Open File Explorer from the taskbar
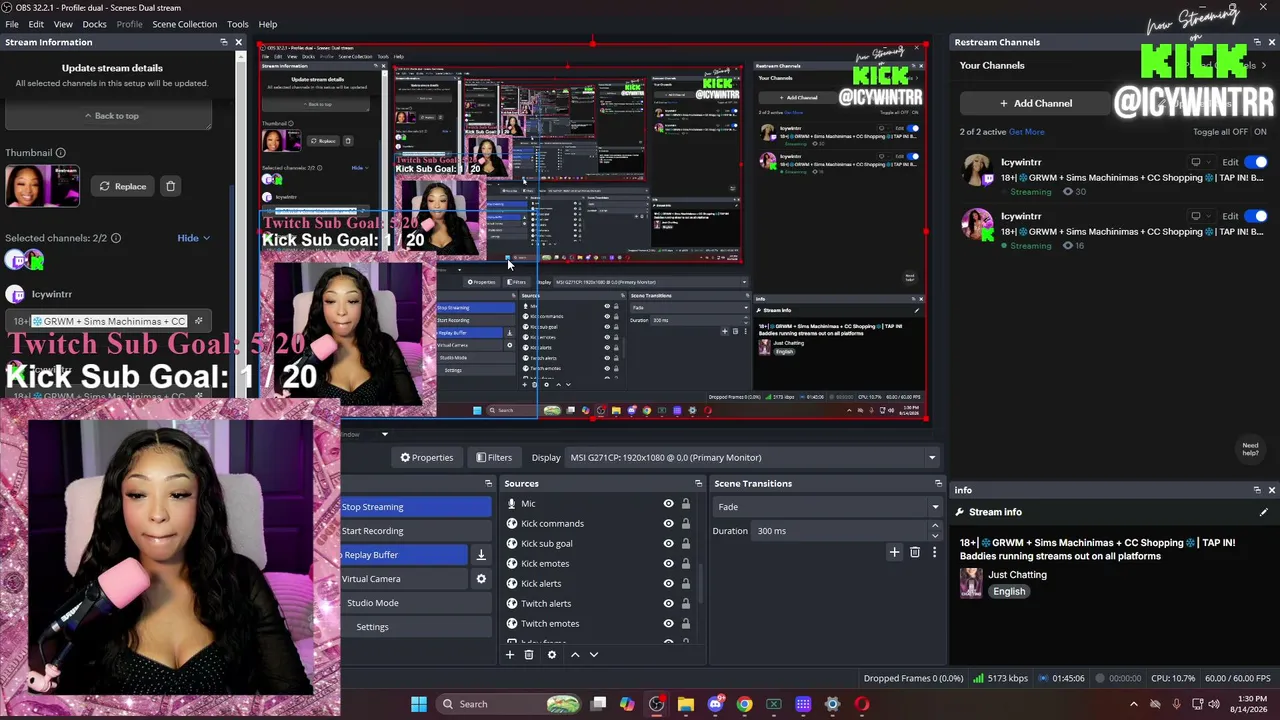The width and height of the screenshot is (1280, 720). pos(686,704)
